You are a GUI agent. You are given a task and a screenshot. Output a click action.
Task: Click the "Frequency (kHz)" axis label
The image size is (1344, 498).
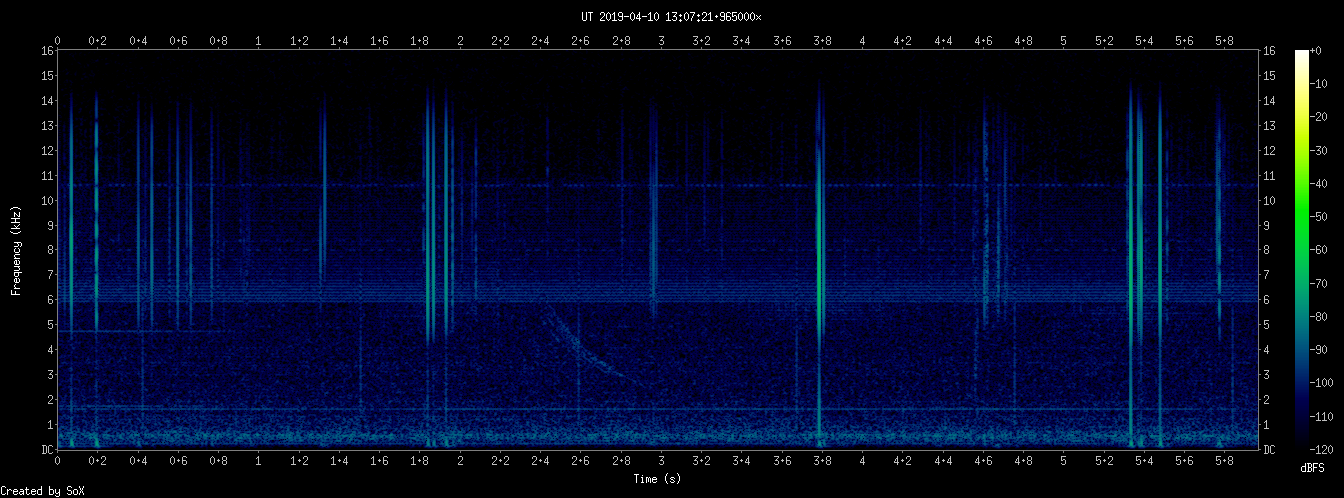point(17,250)
